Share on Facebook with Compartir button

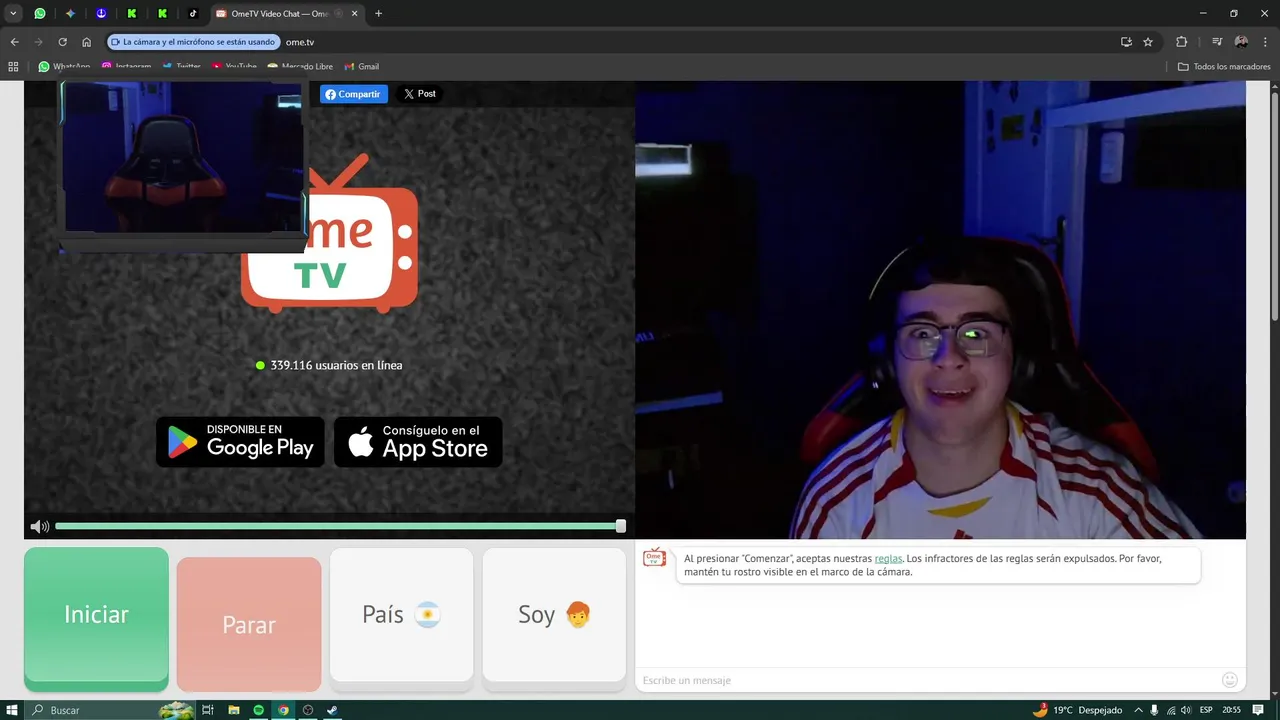pos(354,94)
